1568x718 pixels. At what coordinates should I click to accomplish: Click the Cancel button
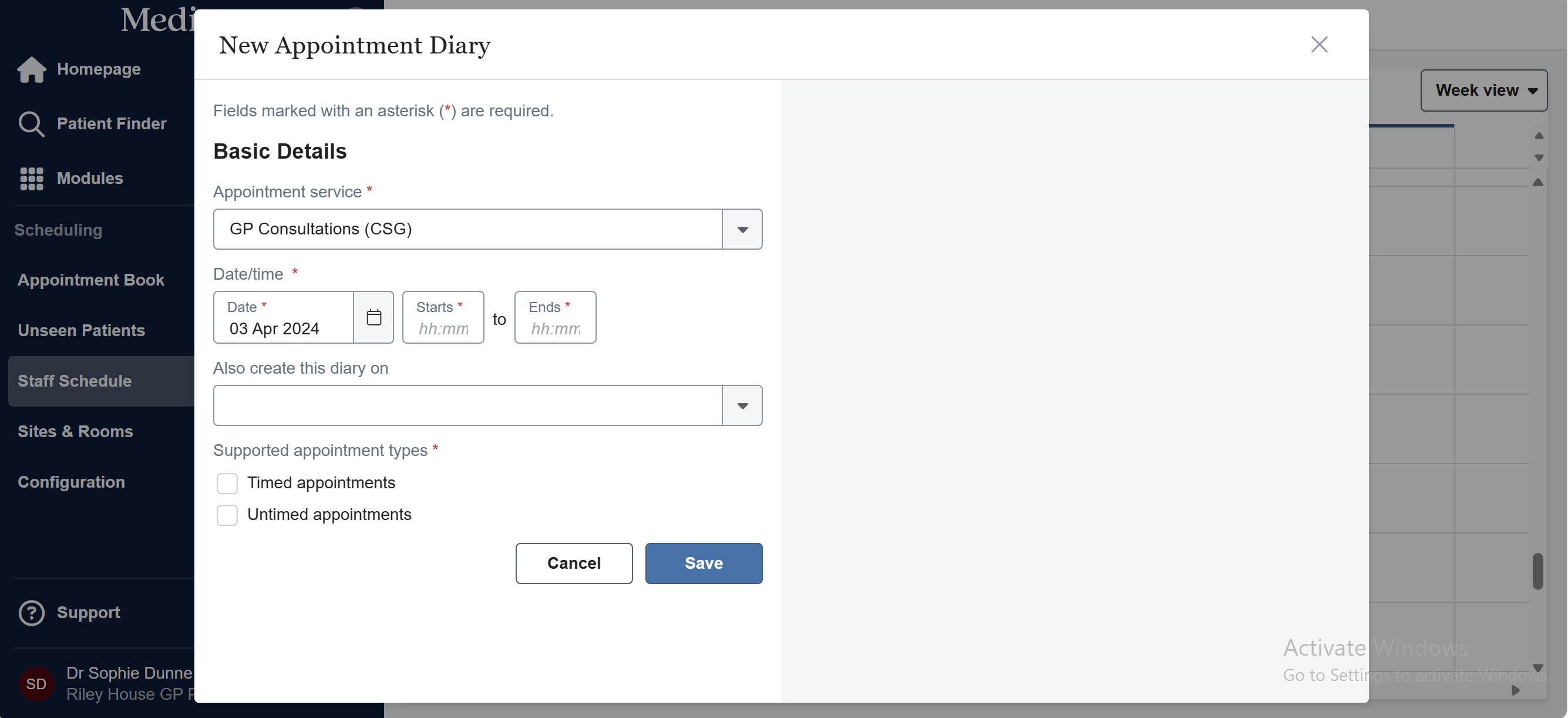pos(573,563)
